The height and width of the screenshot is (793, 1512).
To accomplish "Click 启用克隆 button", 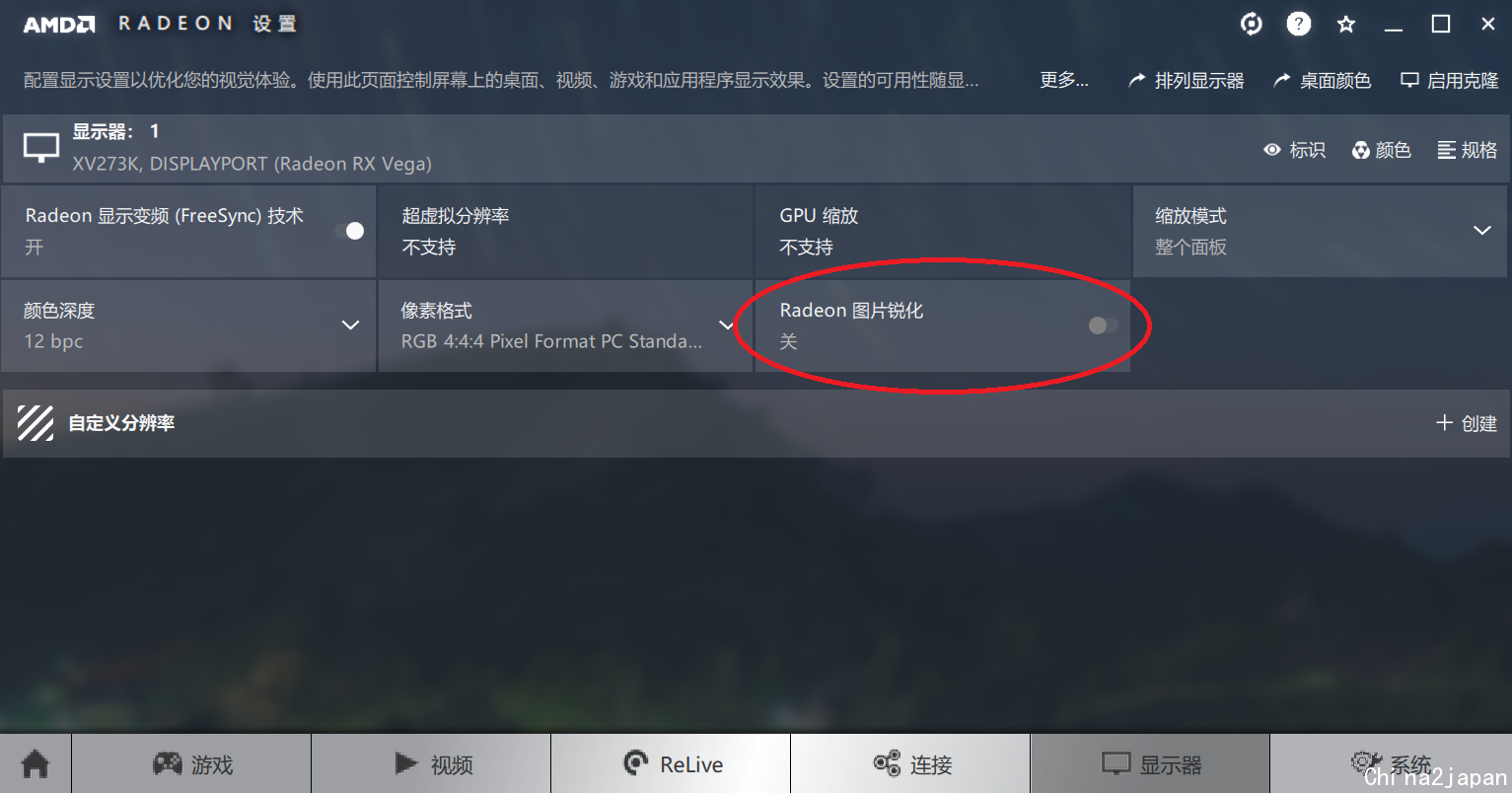I will [x=1450, y=80].
